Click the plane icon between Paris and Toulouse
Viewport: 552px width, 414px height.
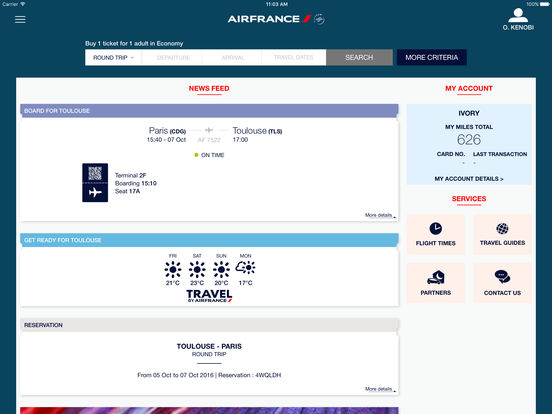point(209,130)
